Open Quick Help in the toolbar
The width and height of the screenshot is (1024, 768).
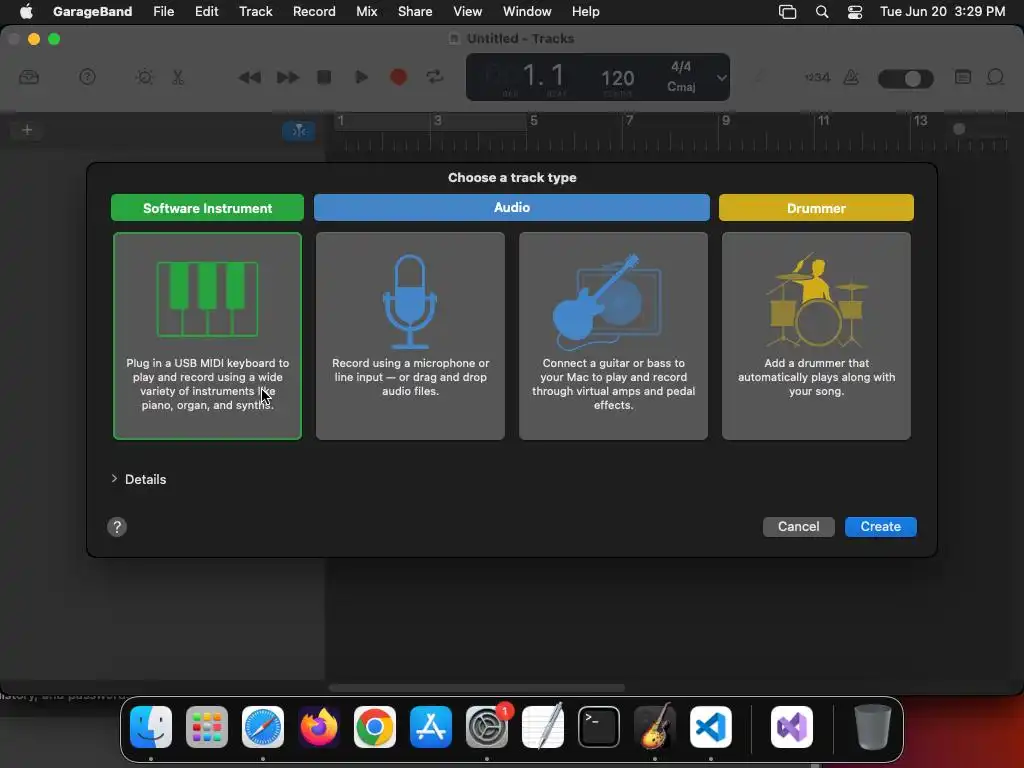click(x=88, y=77)
